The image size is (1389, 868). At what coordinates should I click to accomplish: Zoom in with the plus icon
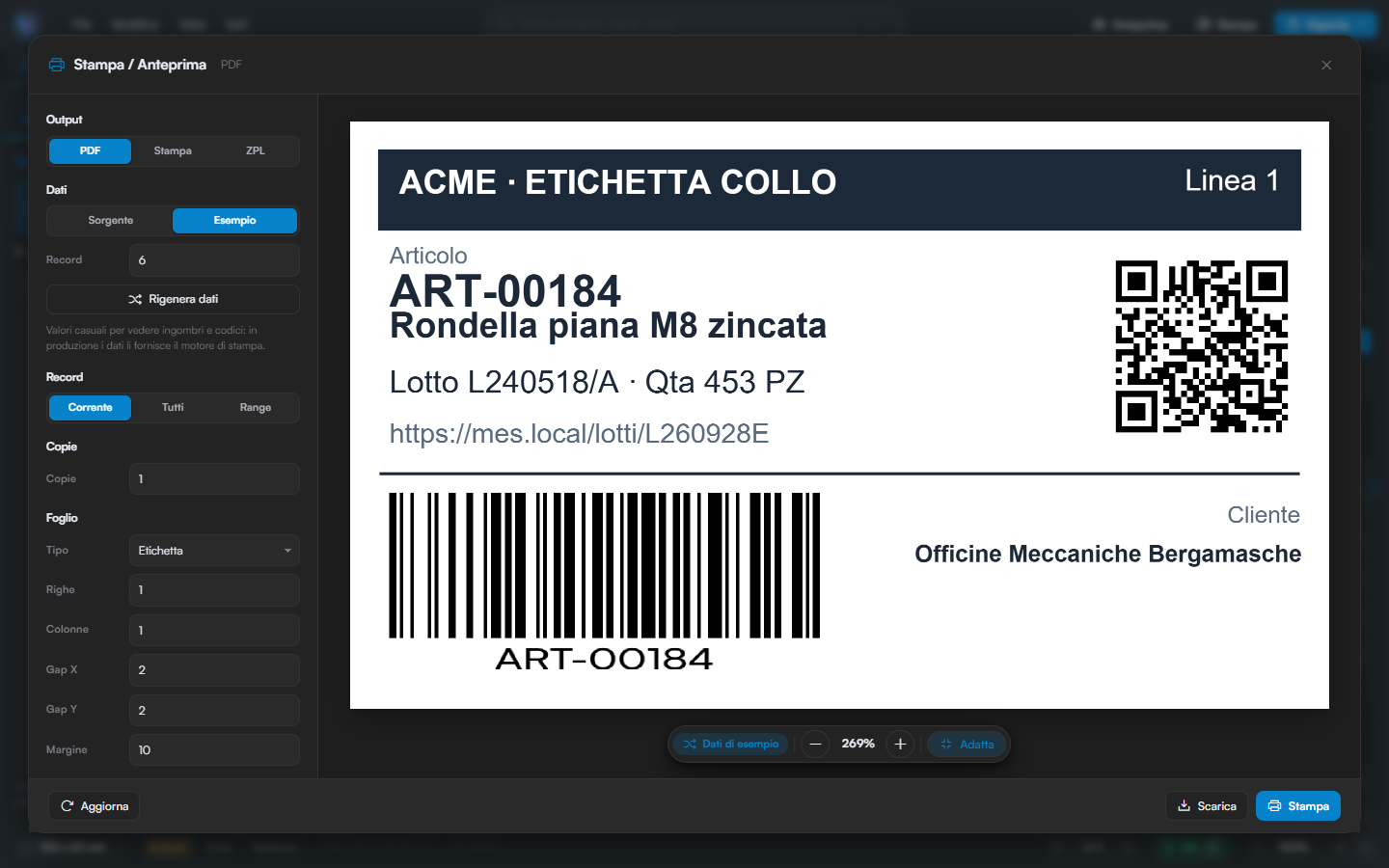click(x=900, y=744)
